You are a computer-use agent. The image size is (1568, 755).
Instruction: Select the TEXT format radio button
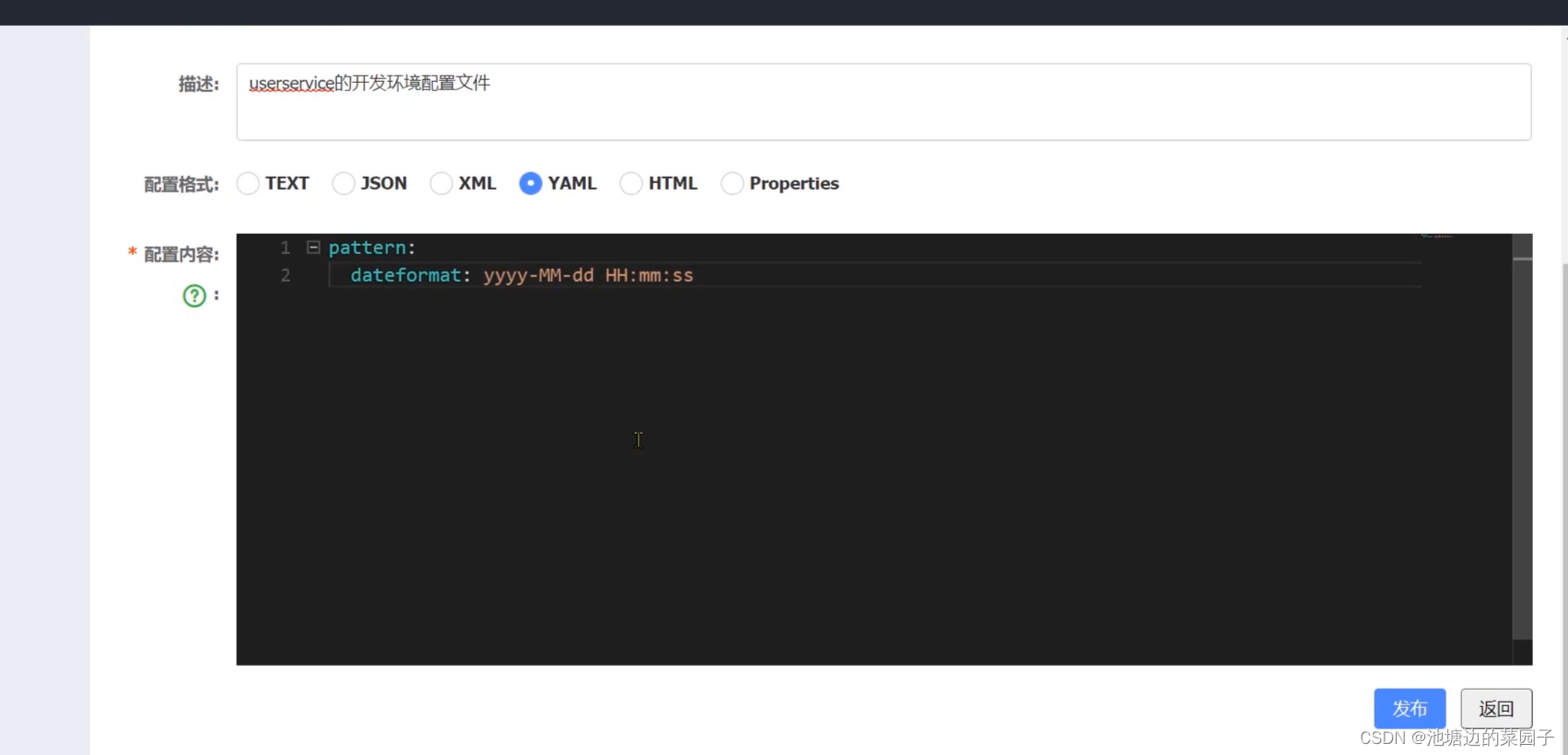click(x=248, y=183)
